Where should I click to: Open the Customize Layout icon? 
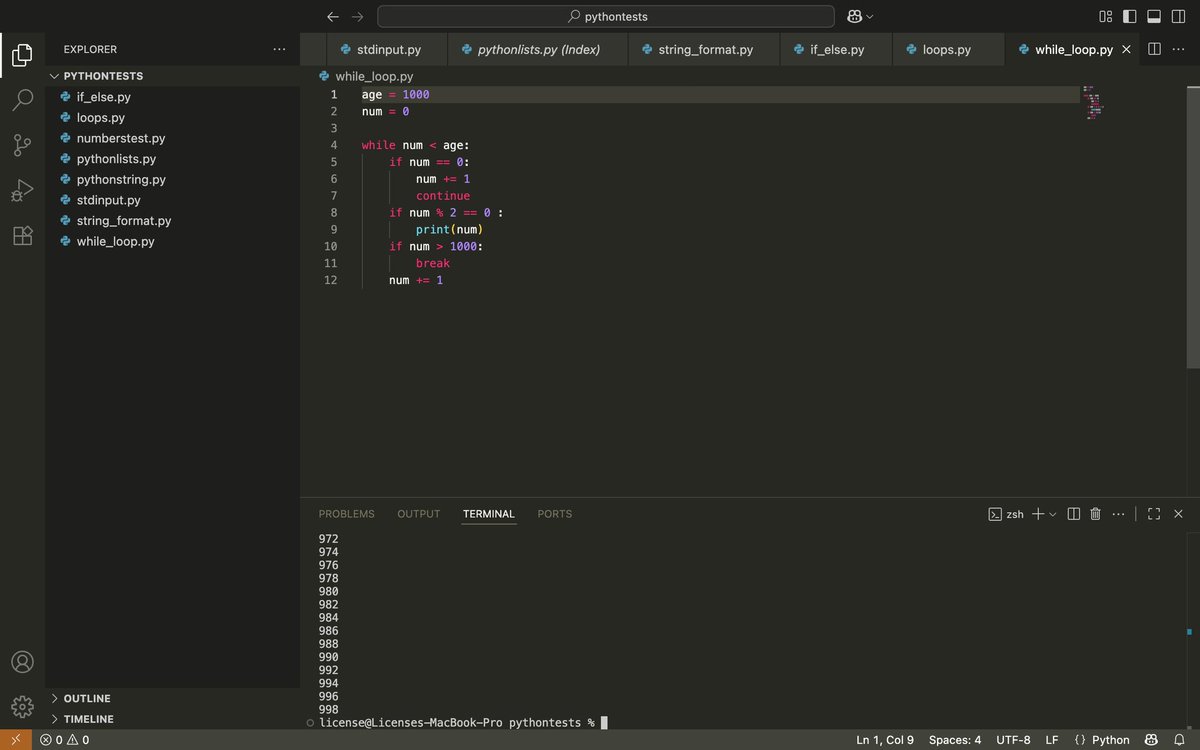(x=1105, y=16)
